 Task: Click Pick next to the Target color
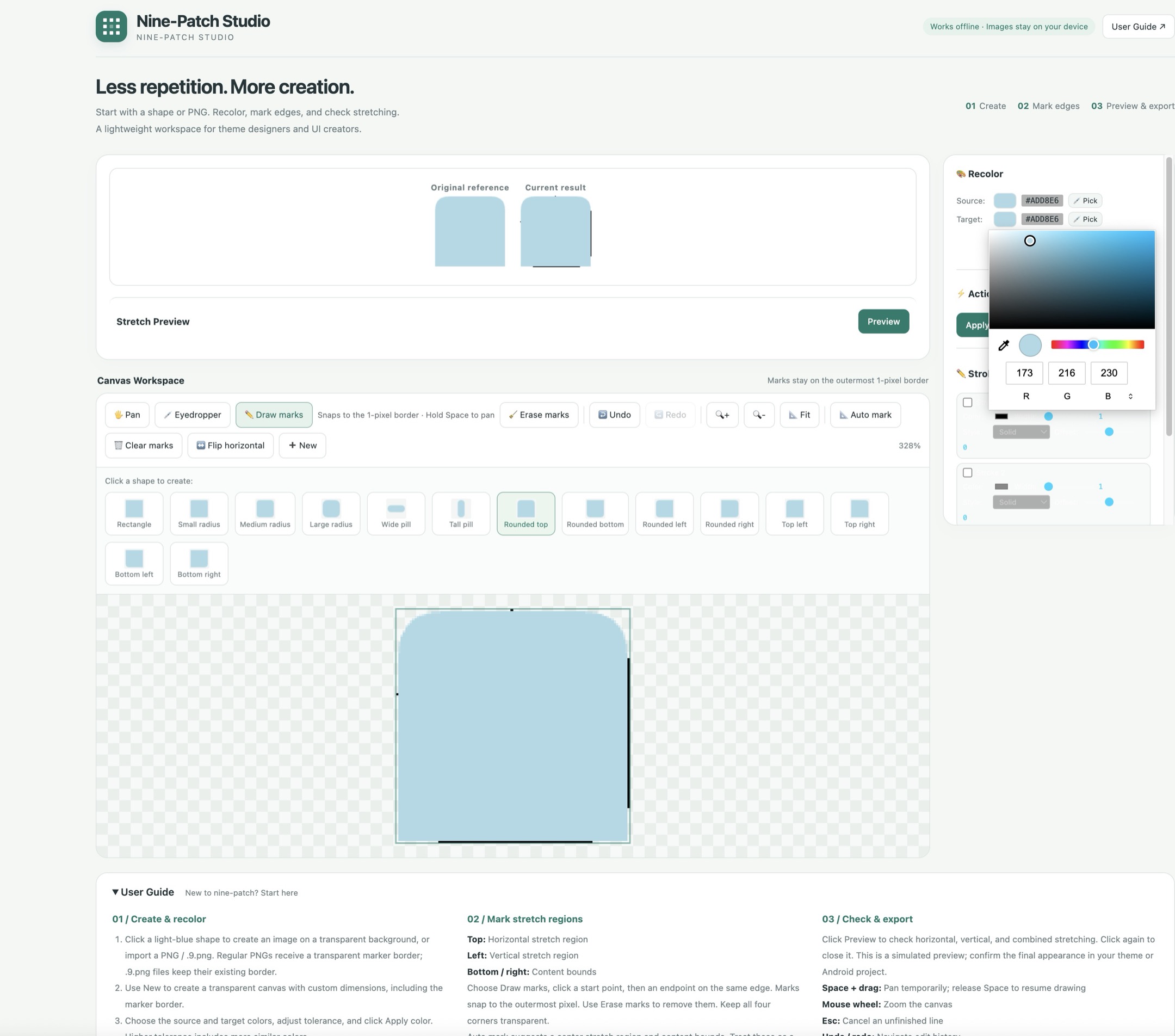[x=1085, y=219]
